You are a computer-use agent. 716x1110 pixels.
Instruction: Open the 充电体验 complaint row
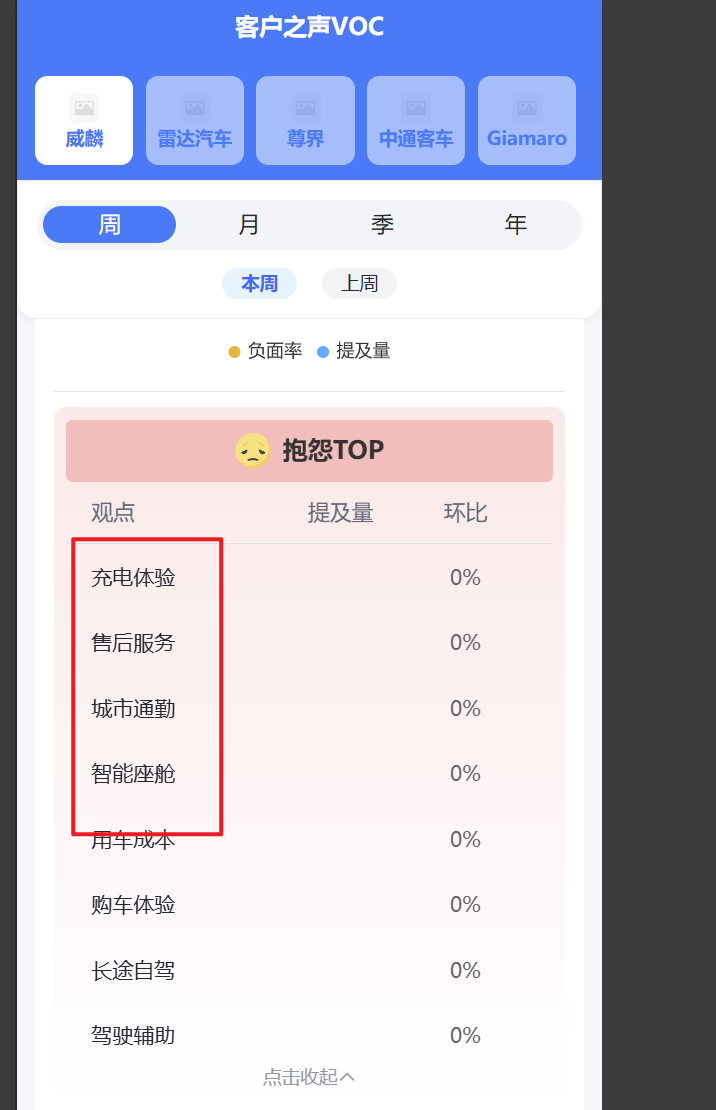click(x=309, y=578)
